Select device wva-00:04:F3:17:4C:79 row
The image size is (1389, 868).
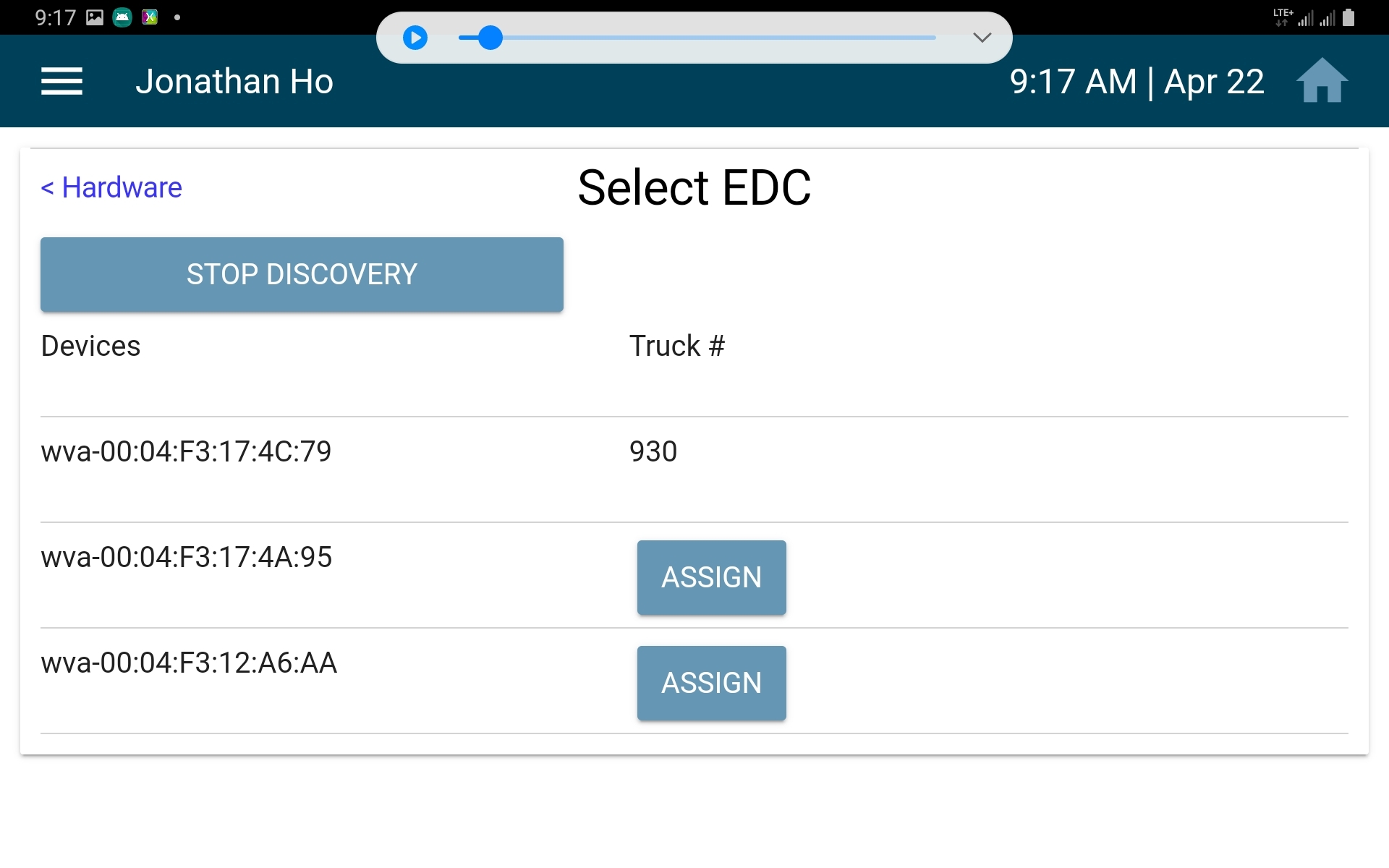pos(694,469)
